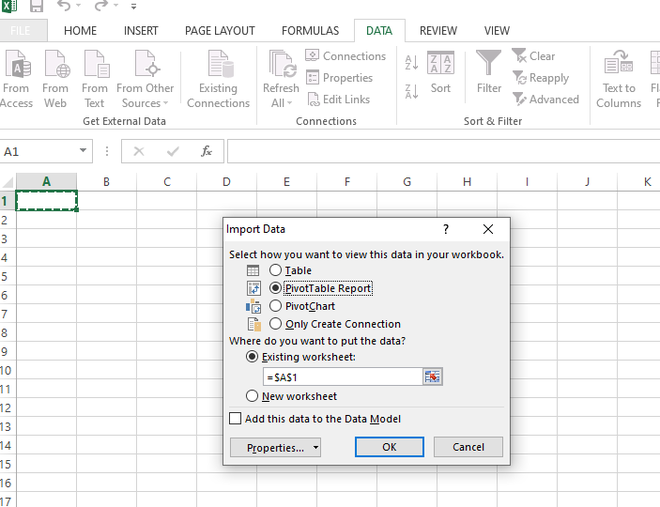Select the Table radio option
This screenshot has height=507, width=660.
point(276,270)
